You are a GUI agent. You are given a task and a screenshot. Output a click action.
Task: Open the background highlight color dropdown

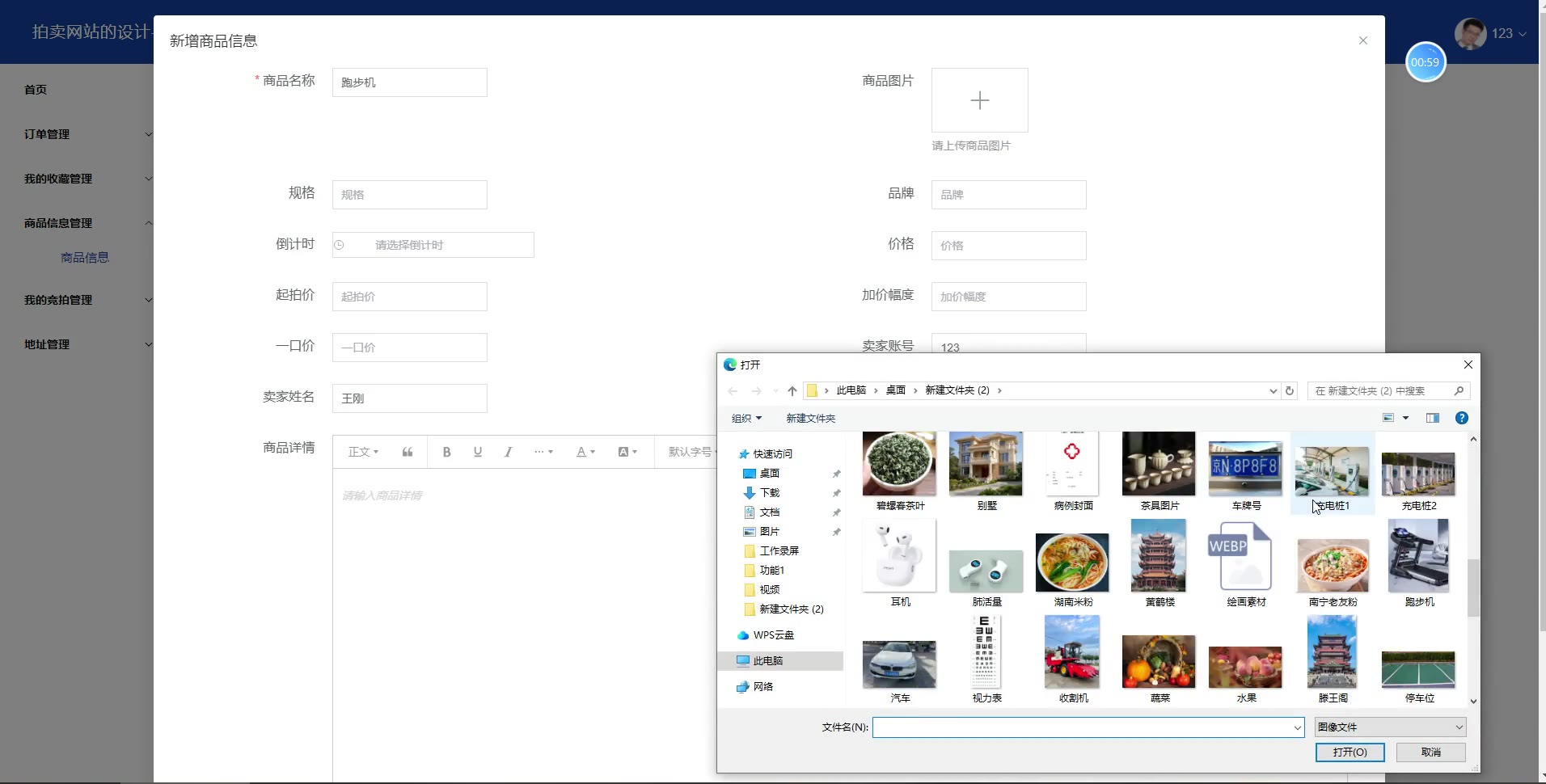(x=627, y=452)
